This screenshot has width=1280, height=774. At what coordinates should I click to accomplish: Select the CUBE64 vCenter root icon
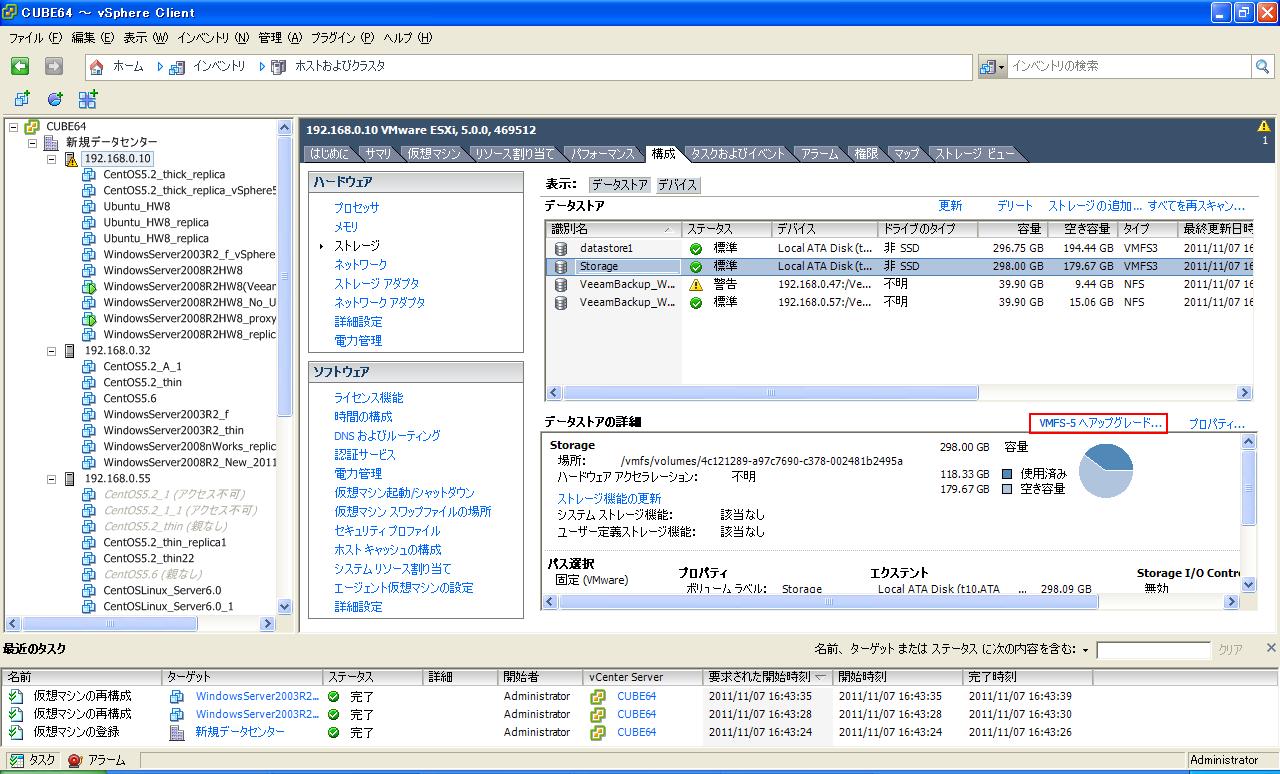coord(32,127)
